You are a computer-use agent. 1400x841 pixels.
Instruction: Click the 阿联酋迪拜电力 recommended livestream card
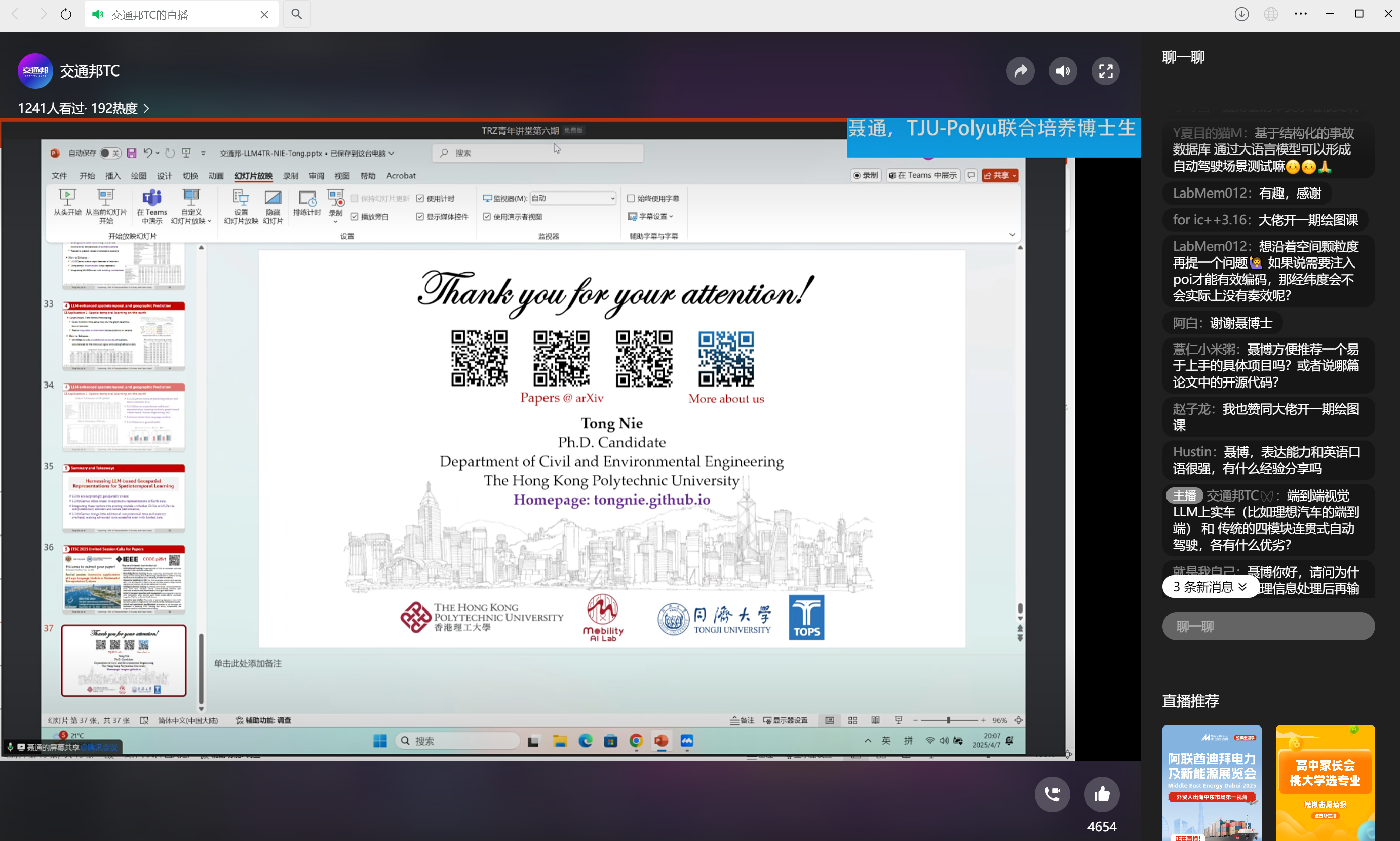pyautogui.click(x=1212, y=783)
